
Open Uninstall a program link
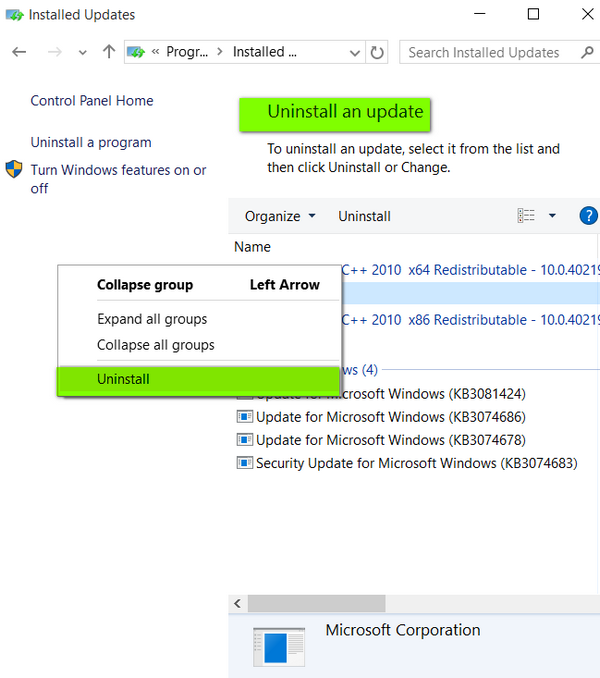[91, 142]
